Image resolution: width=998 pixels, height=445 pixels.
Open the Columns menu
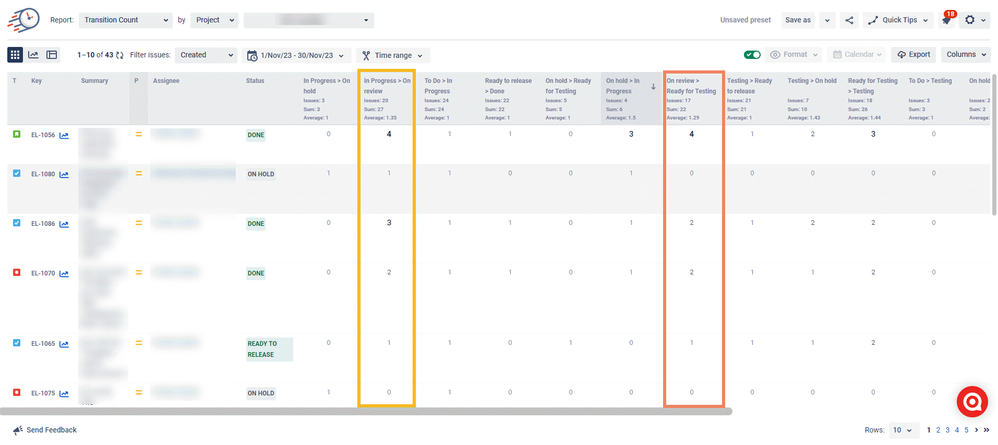point(966,55)
